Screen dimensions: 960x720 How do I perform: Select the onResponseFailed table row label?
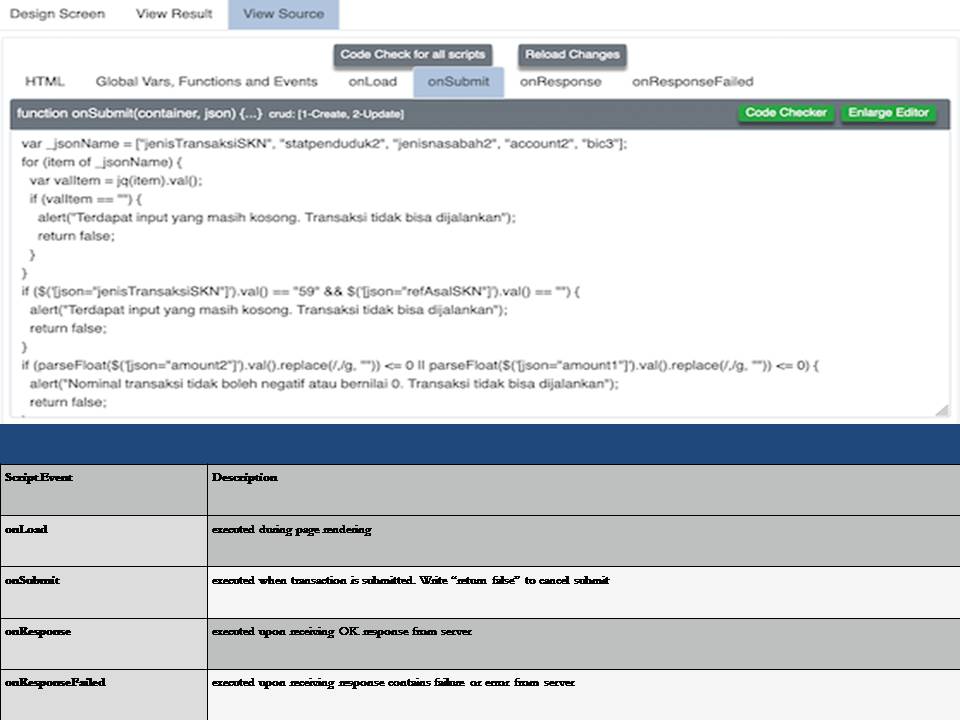tap(55, 682)
